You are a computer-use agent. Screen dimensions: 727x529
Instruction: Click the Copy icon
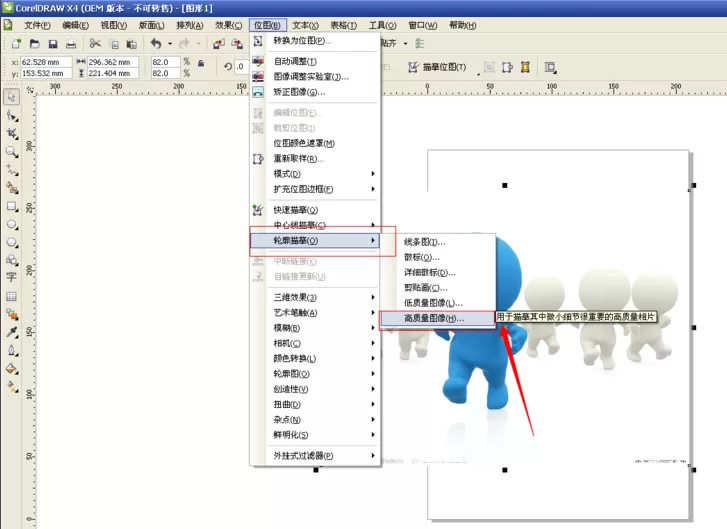pos(114,44)
